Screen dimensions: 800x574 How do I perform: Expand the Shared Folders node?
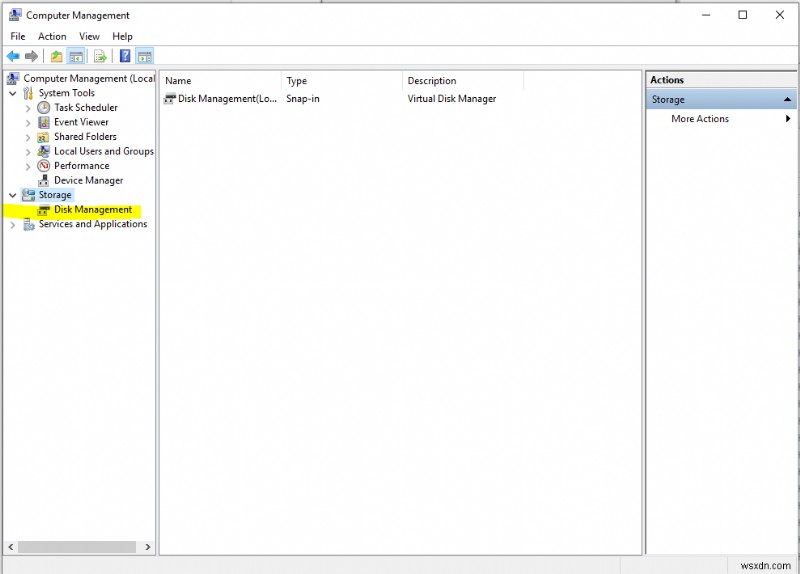pyautogui.click(x=28, y=137)
